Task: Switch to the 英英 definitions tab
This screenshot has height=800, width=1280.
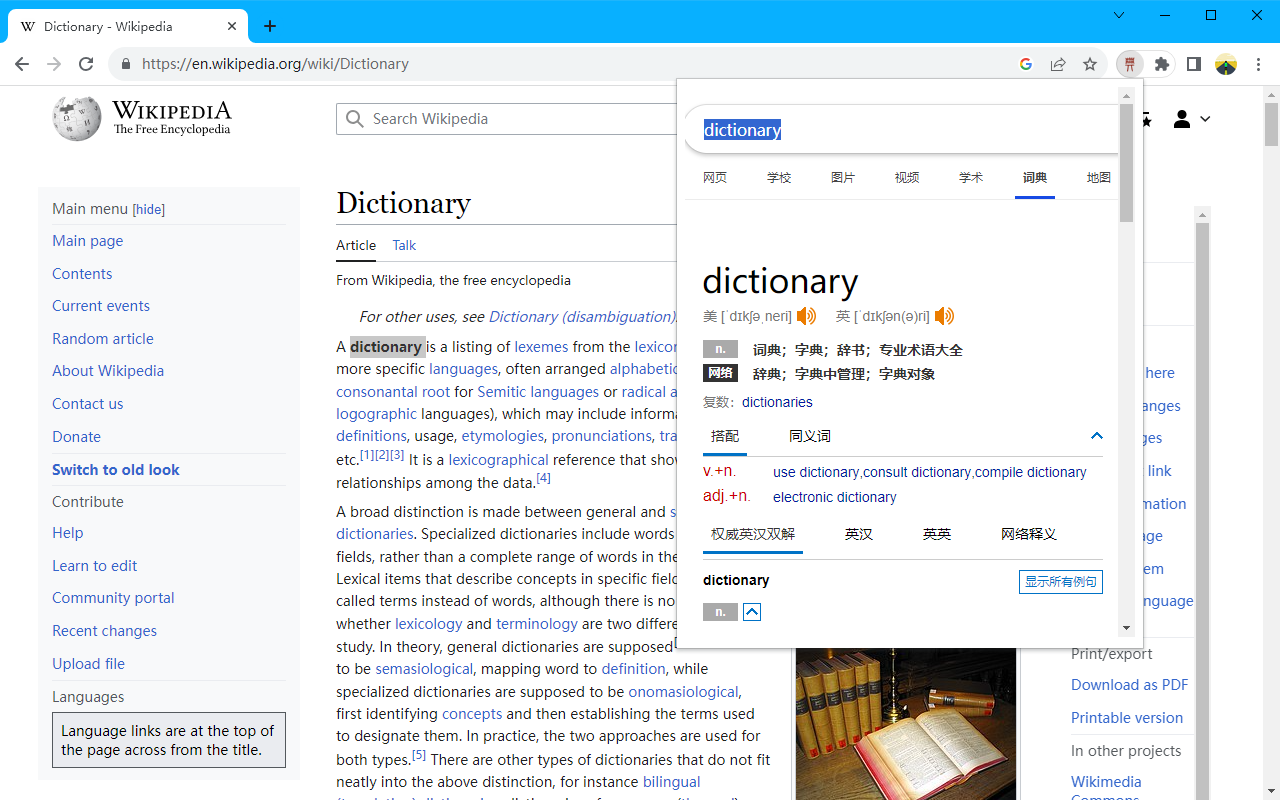Action: coord(937,534)
